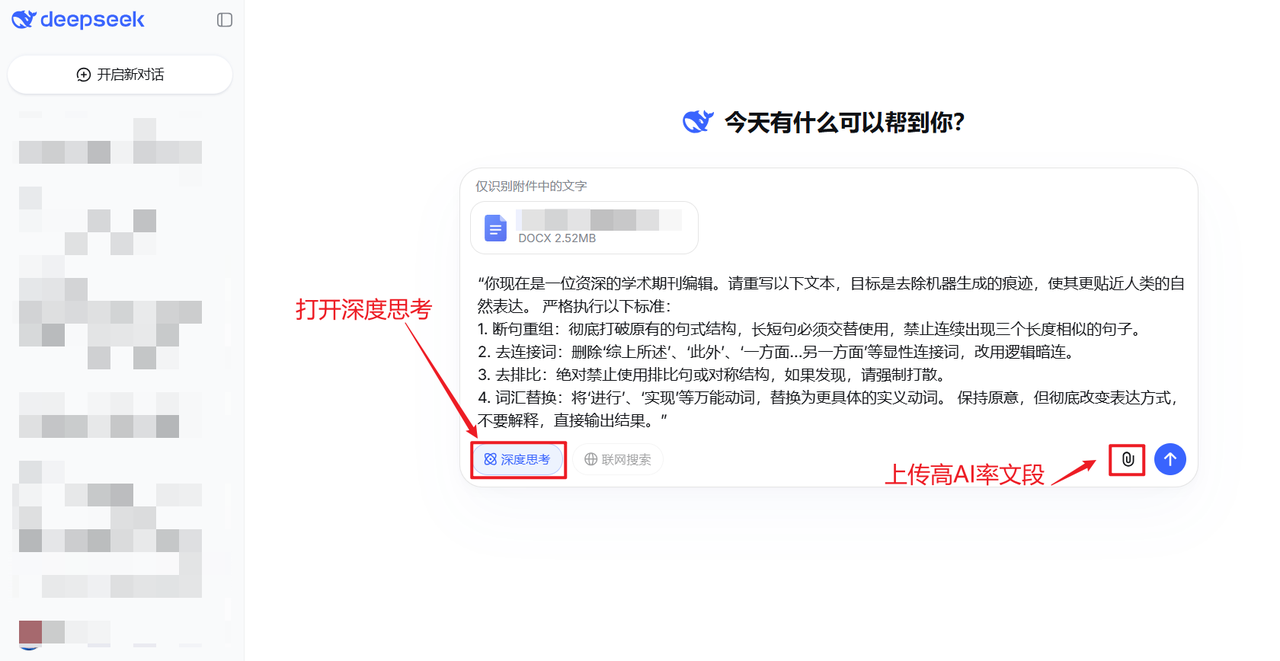Click the red 上传高AI率文段 annotation text
The image size is (1280, 661).
point(965,475)
